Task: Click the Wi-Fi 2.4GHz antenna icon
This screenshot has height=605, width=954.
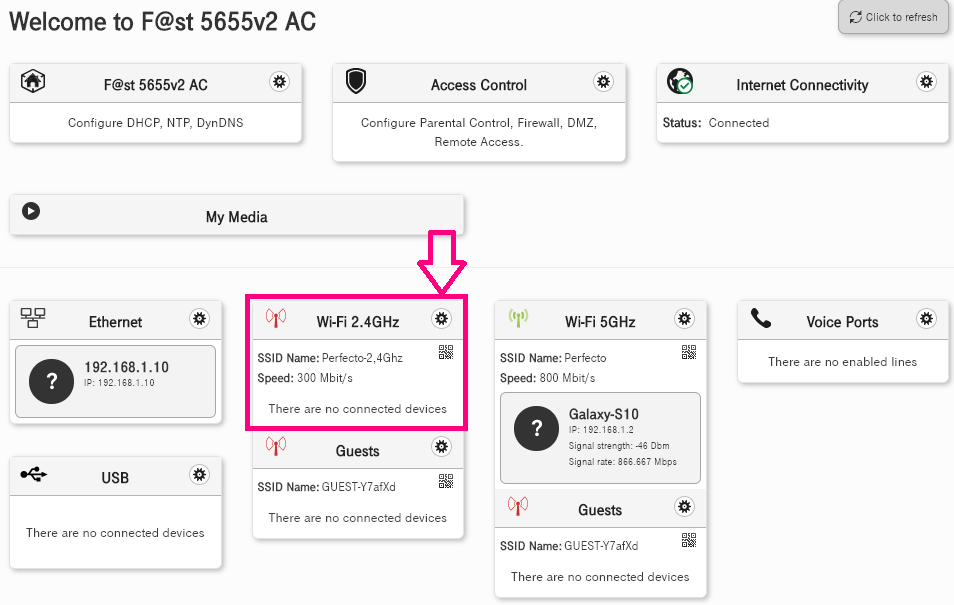Action: point(276,318)
